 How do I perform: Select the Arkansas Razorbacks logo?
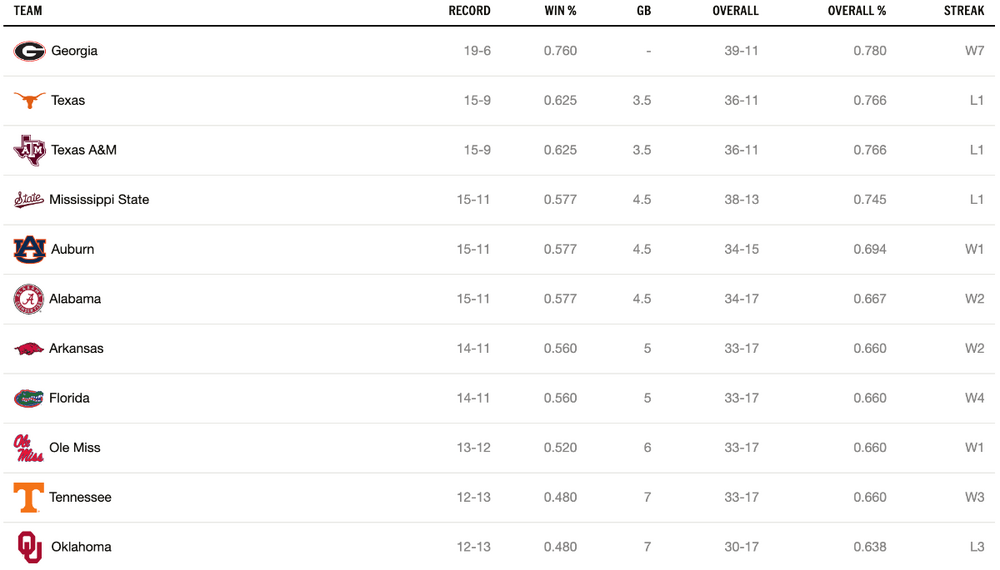(x=29, y=349)
